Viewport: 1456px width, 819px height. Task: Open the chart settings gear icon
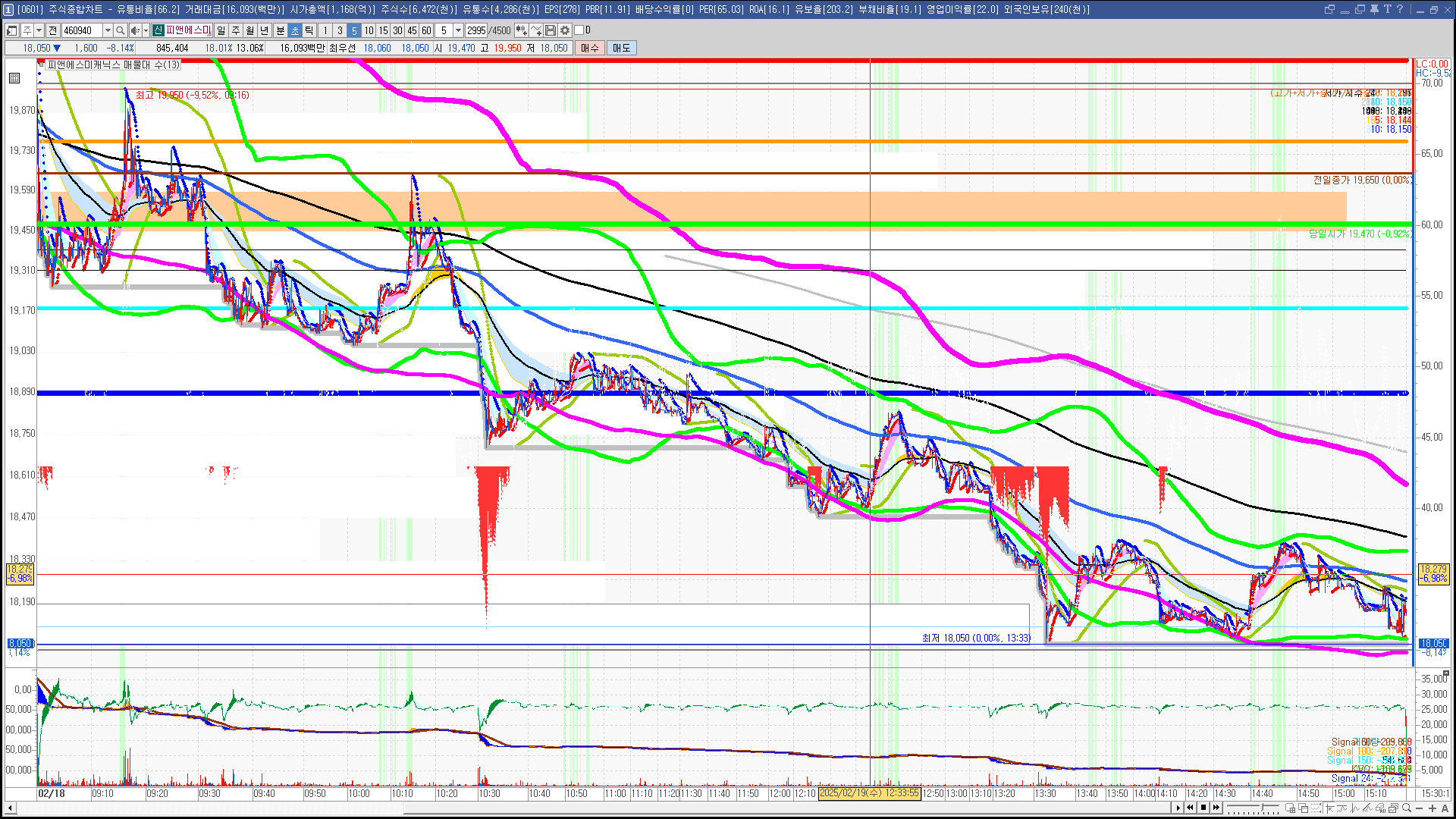[x=565, y=30]
